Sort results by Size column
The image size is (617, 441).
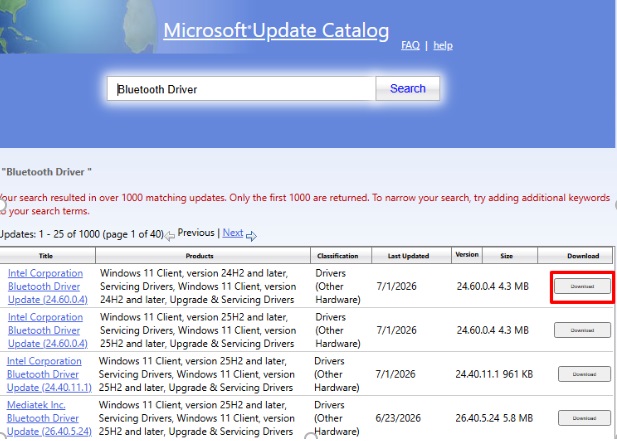coord(506,256)
